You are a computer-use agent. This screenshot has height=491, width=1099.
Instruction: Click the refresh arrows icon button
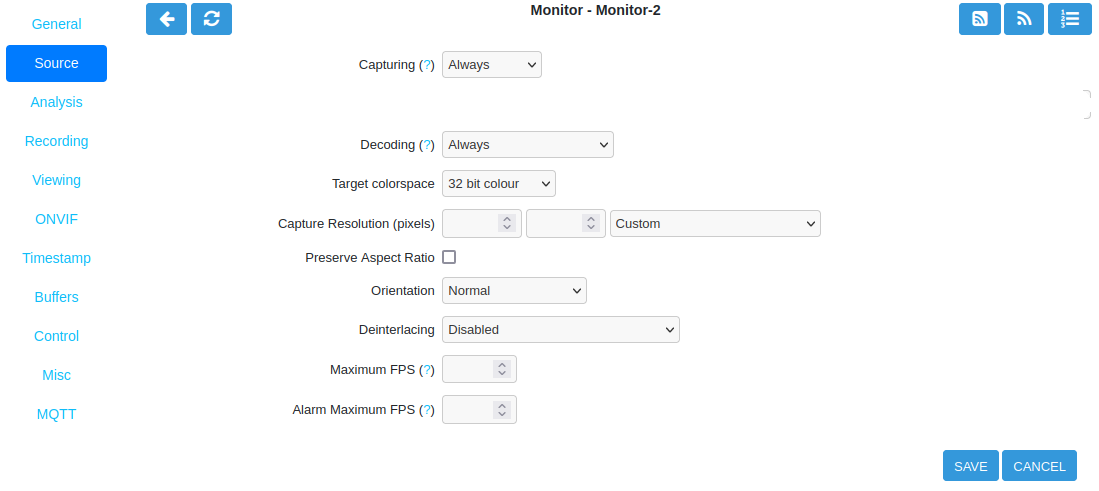coord(212,19)
